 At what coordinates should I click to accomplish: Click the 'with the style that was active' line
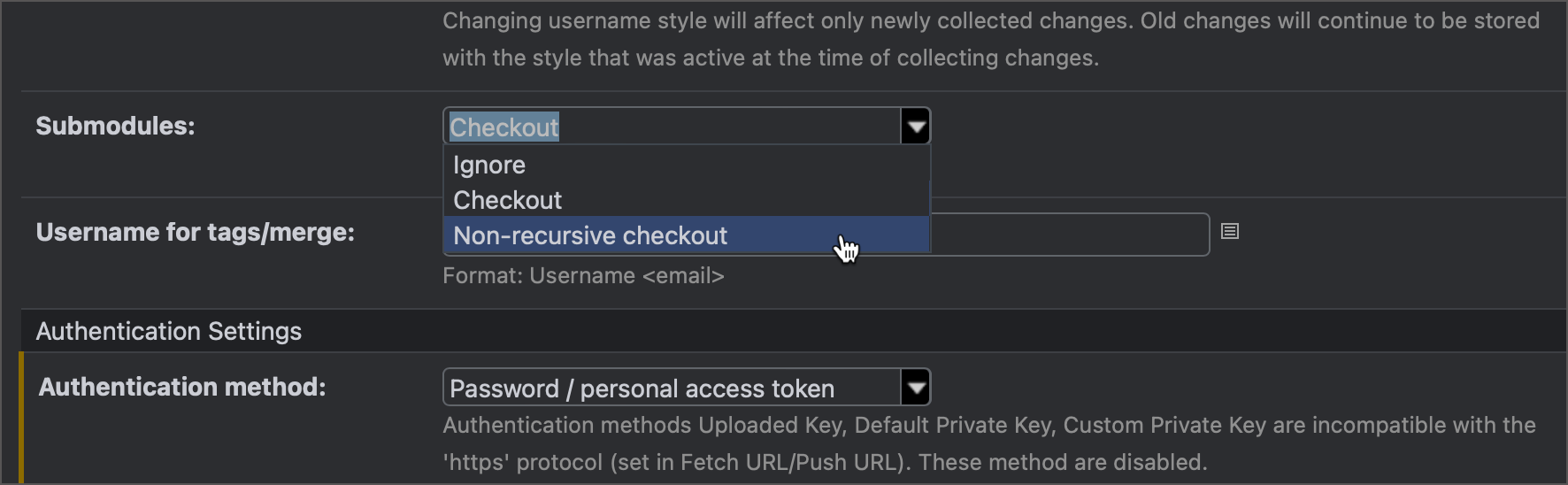[770, 58]
